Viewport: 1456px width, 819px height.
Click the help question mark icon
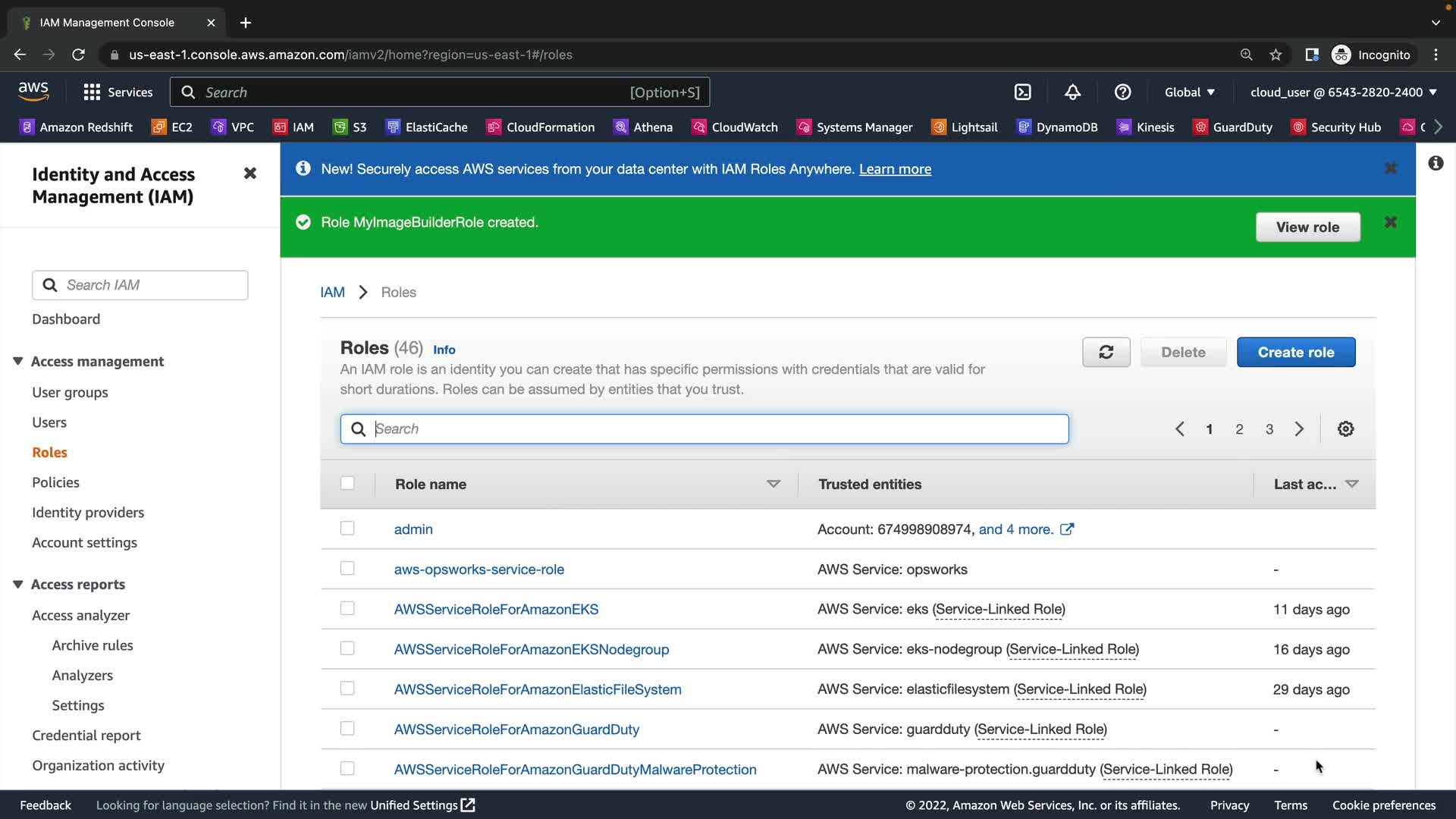(x=1122, y=92)
